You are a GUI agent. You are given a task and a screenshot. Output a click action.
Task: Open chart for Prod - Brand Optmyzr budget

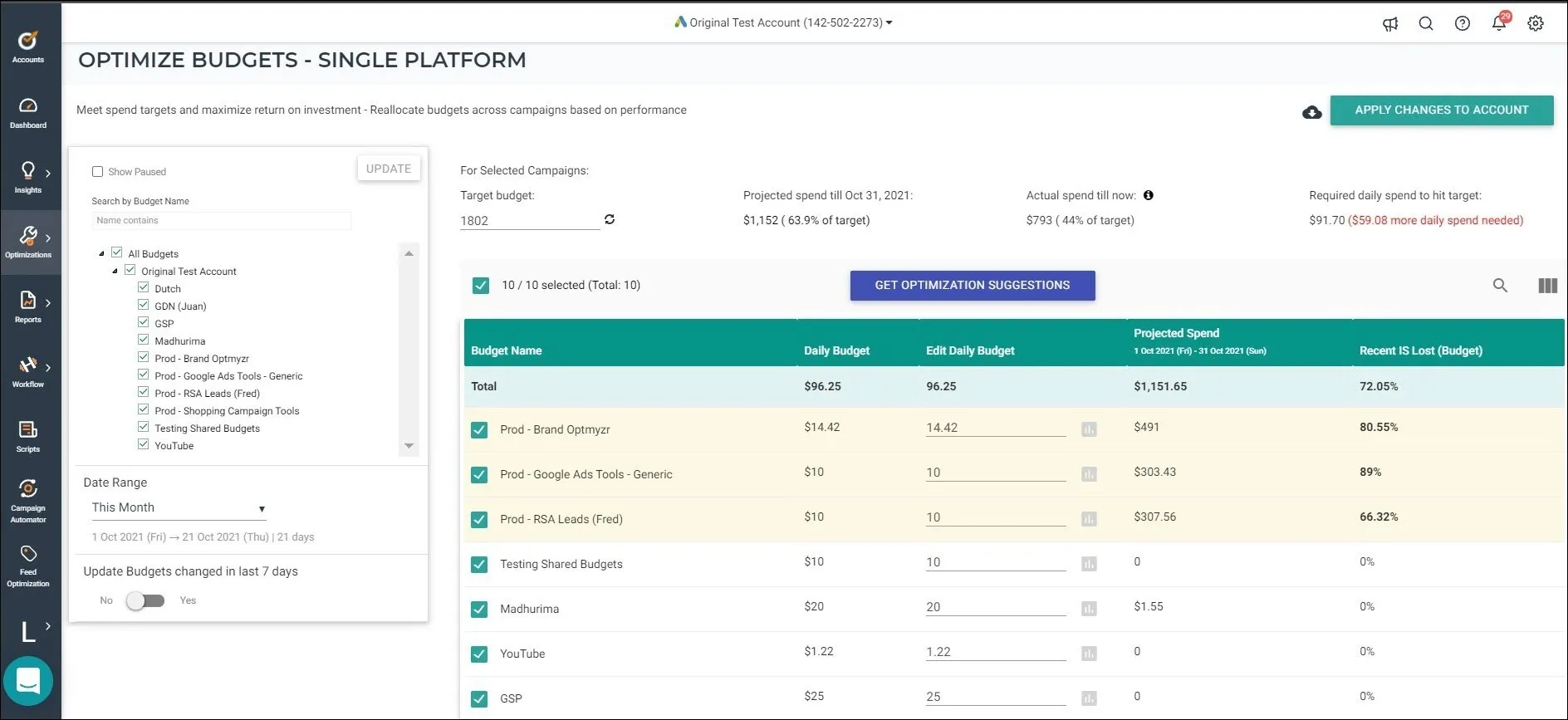point(1089,429)
